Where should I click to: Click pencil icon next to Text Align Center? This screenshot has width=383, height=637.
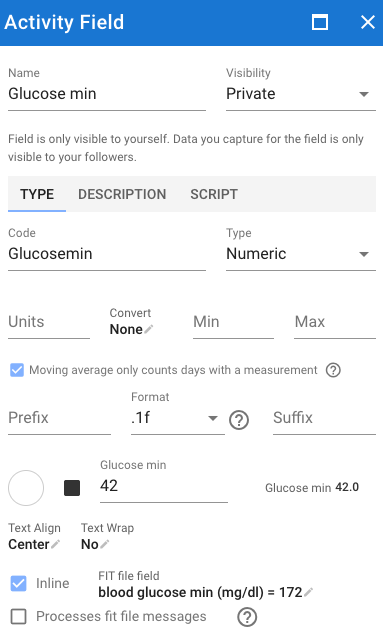click(x=55, y=544)
